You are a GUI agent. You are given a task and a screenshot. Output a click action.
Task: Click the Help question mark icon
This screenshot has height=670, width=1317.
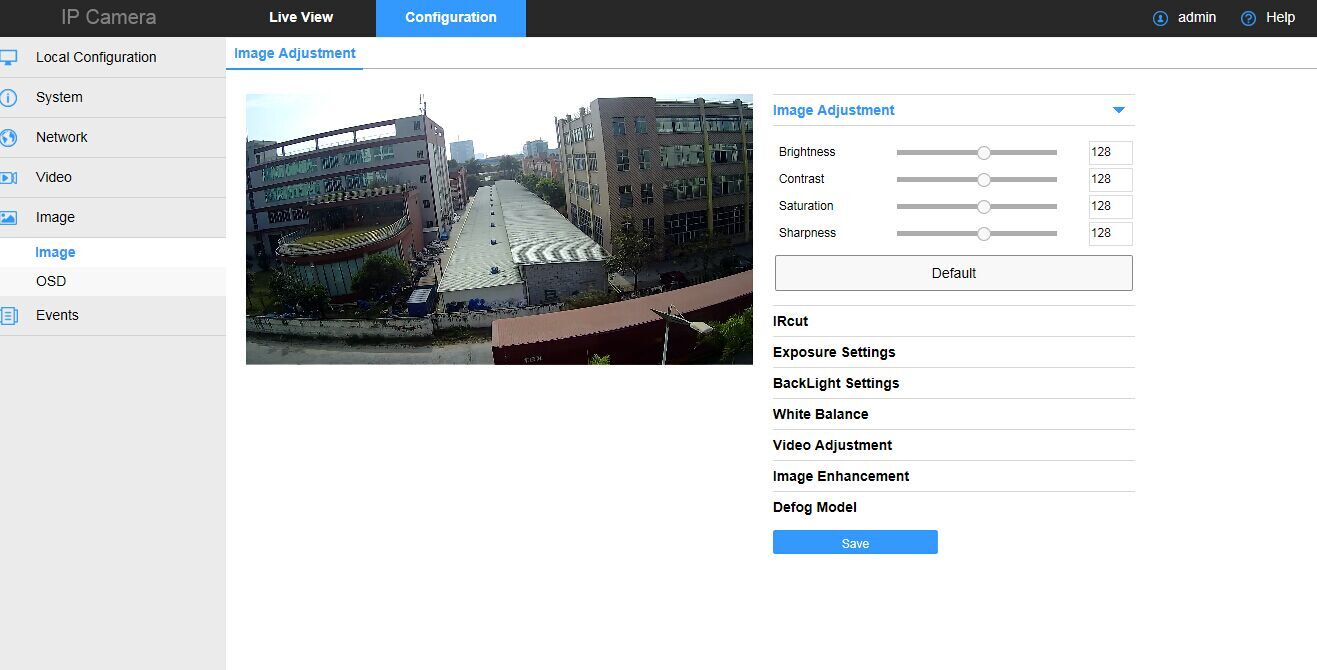pos(1248,18)
